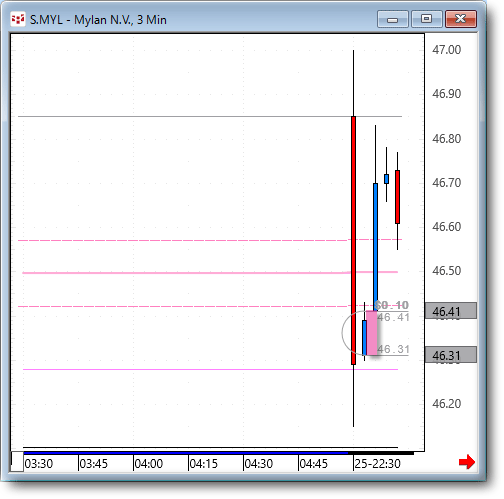Click the small blue candle at 46.71
The width and height of the screenshot is (504, 499).
click(x=386, y=179)
